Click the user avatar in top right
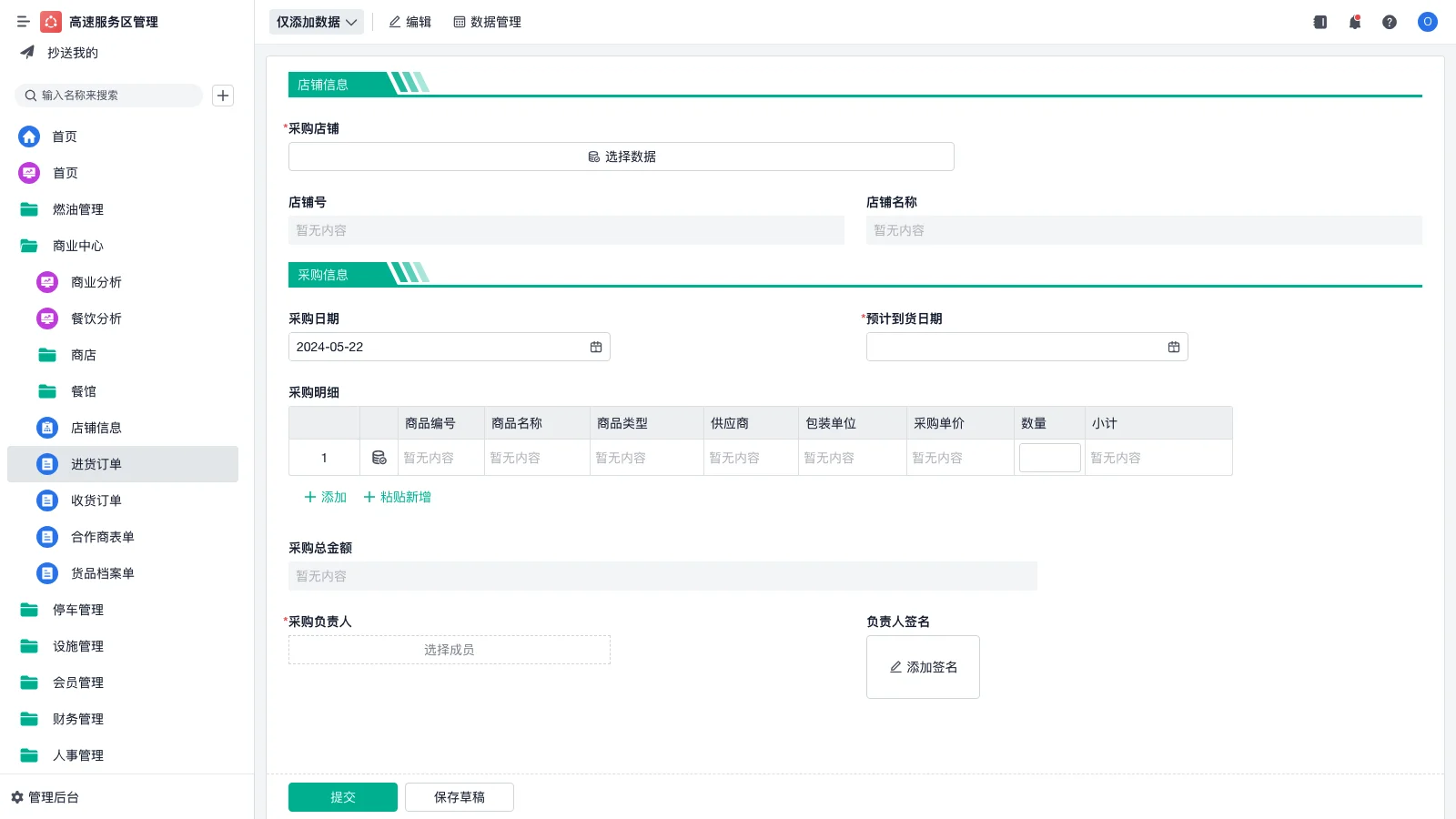 1427,22
